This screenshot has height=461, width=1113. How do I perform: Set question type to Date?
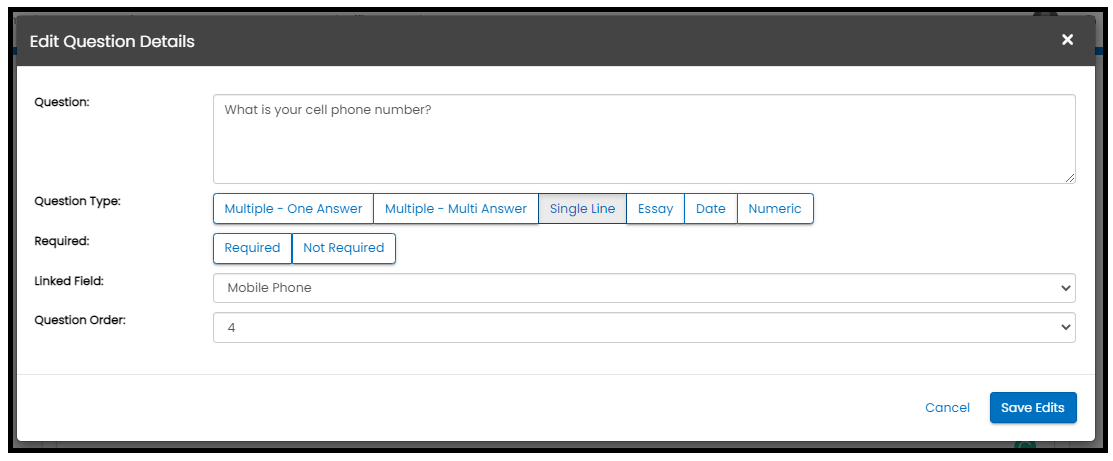(710, 209)
